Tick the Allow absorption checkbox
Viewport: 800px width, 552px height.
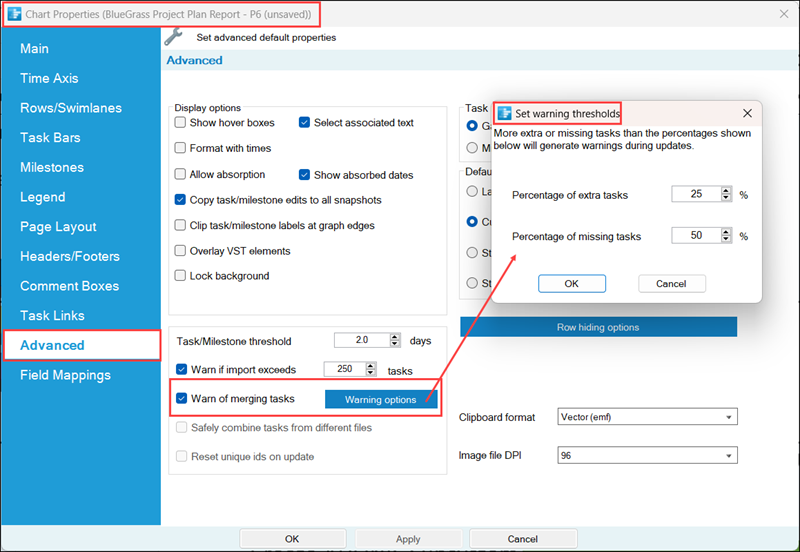180,174
